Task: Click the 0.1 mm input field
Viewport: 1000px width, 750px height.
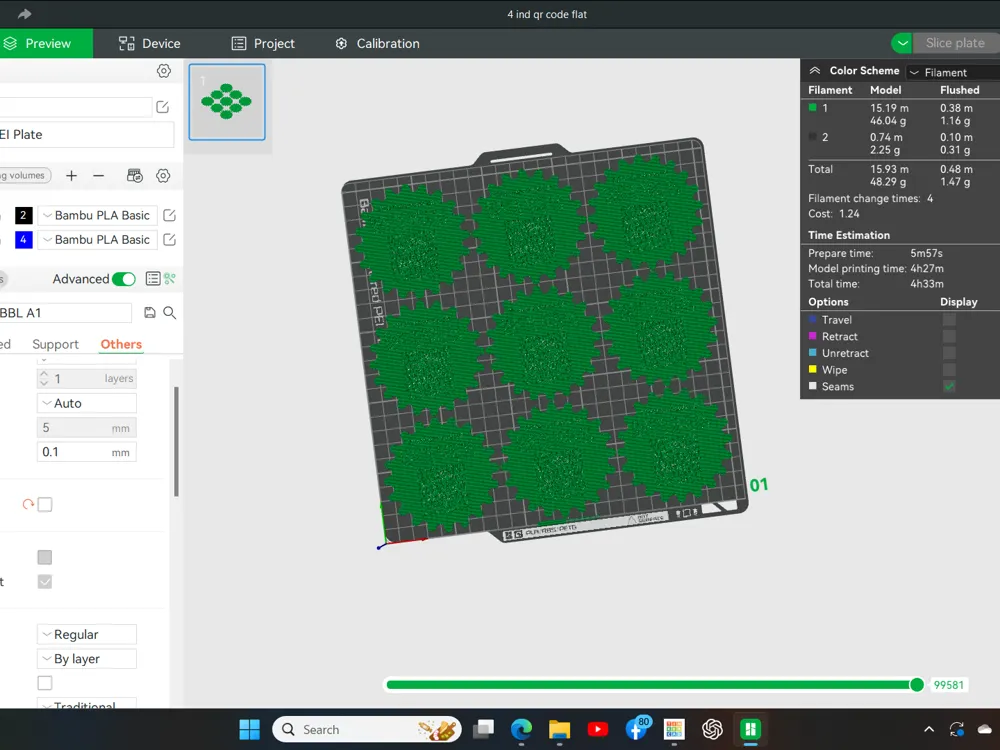Action: pos(87,452)
